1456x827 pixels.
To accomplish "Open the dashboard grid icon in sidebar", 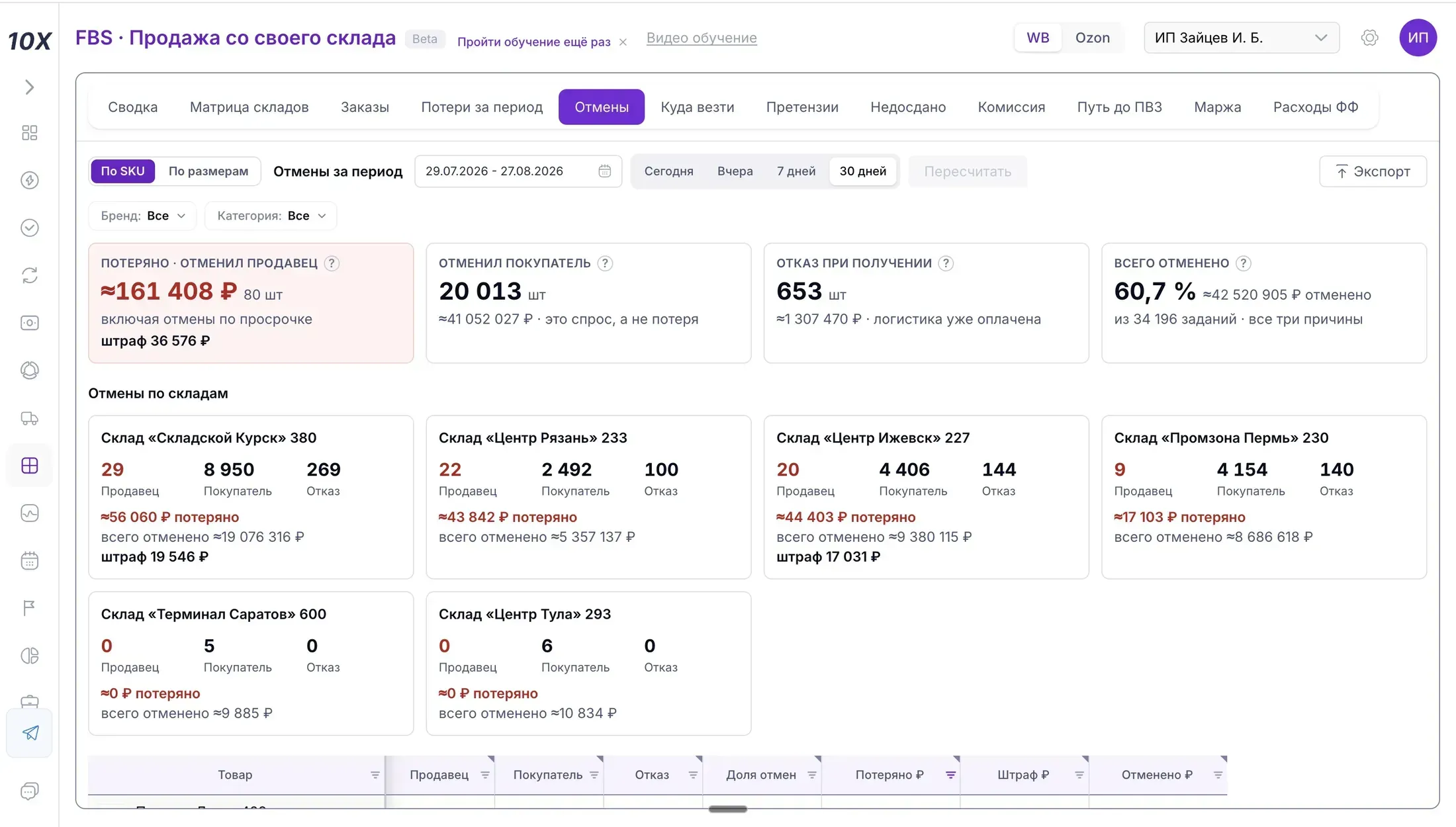I will click(x=29, y=133).
